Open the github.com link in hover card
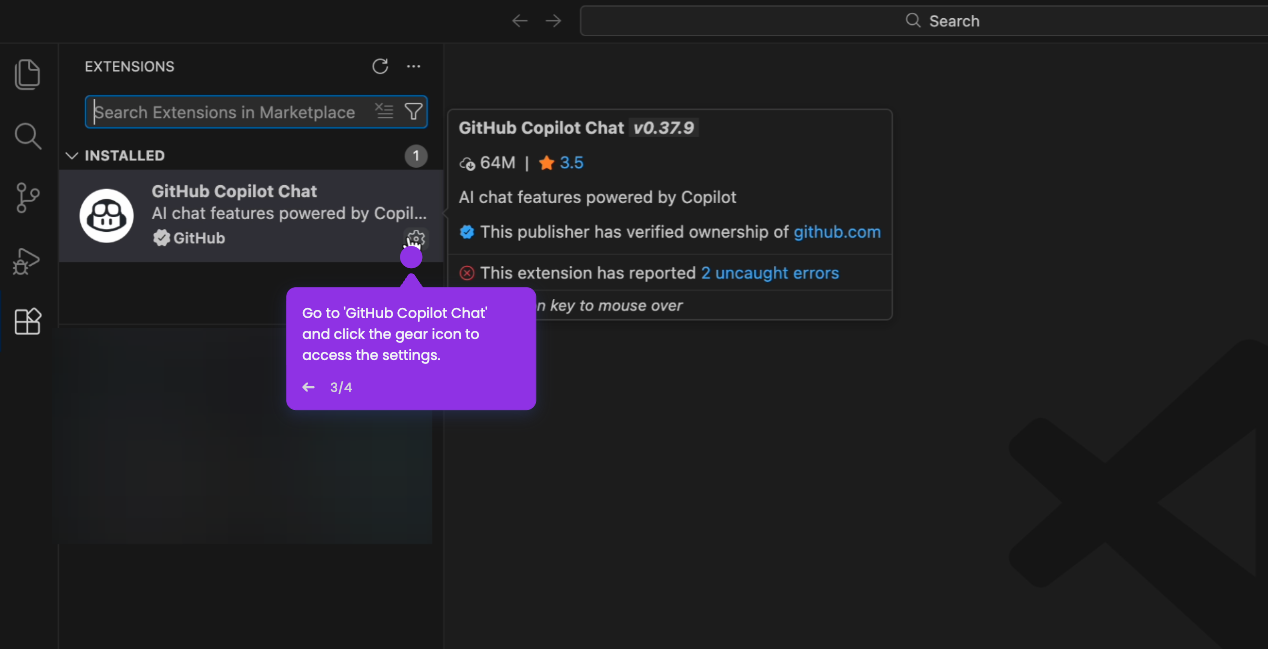1268x649 pixels. (837, 232)
